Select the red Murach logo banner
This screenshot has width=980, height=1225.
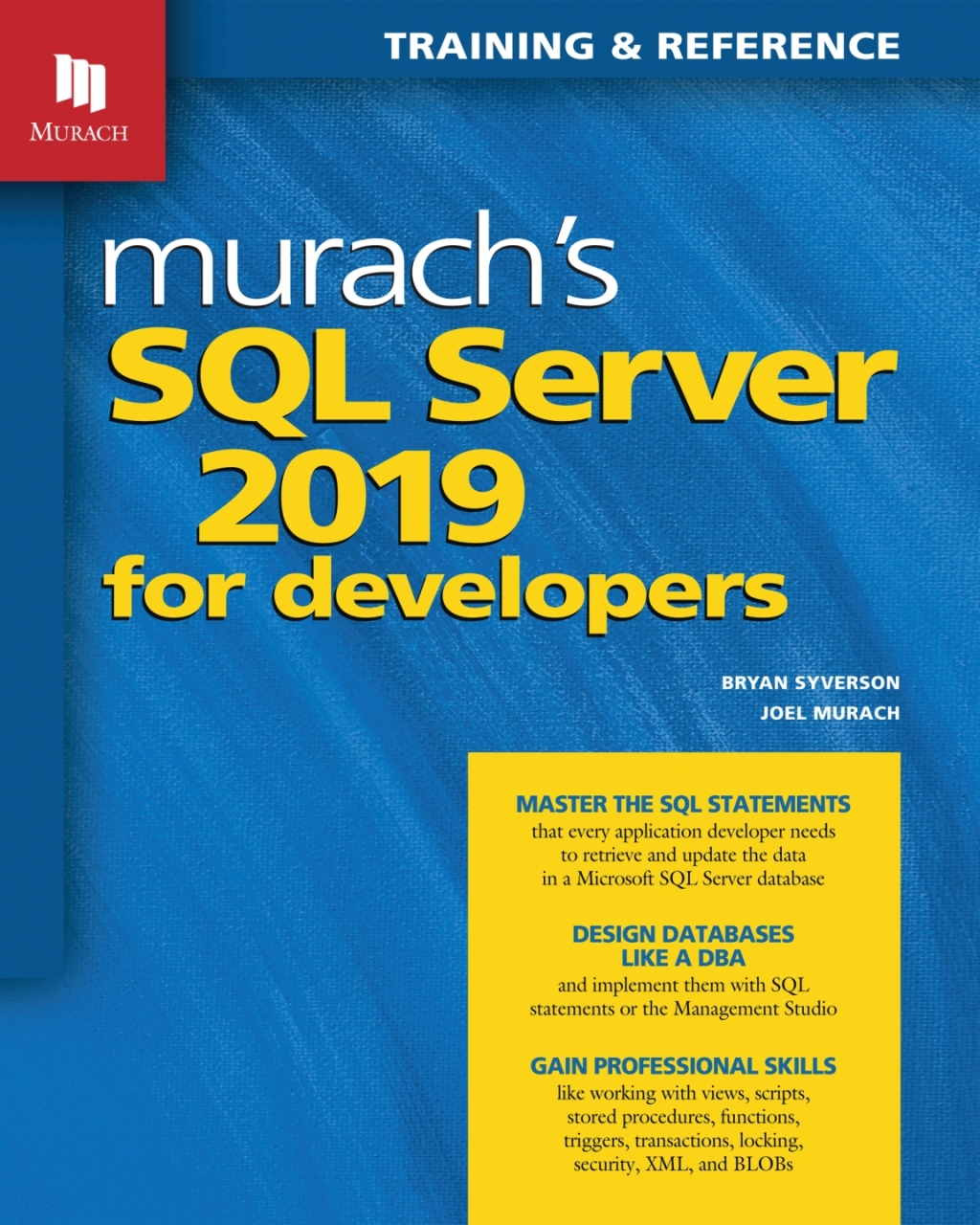click(x=81, y=91)
